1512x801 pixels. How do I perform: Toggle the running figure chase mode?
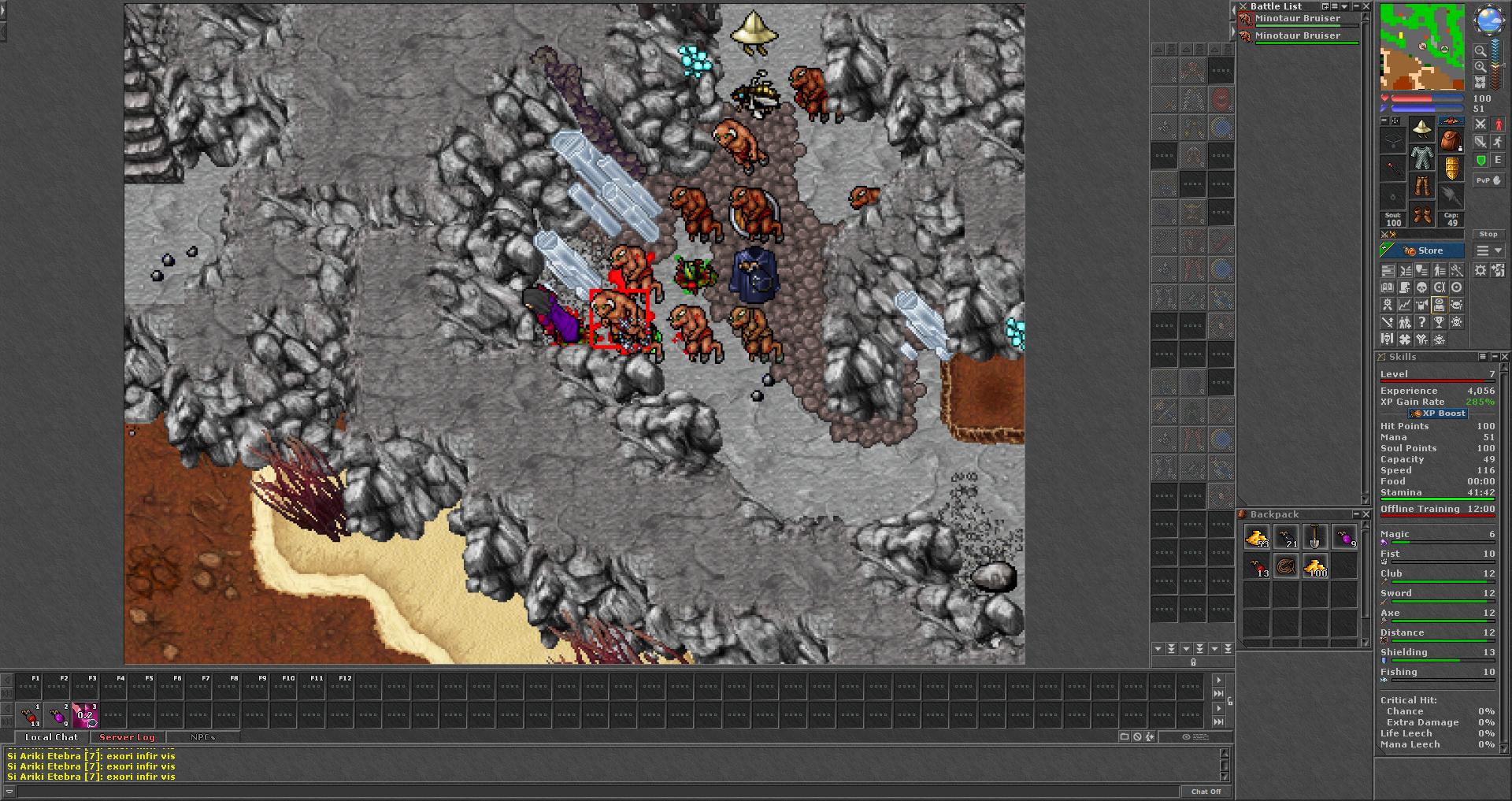[1498, 142]
